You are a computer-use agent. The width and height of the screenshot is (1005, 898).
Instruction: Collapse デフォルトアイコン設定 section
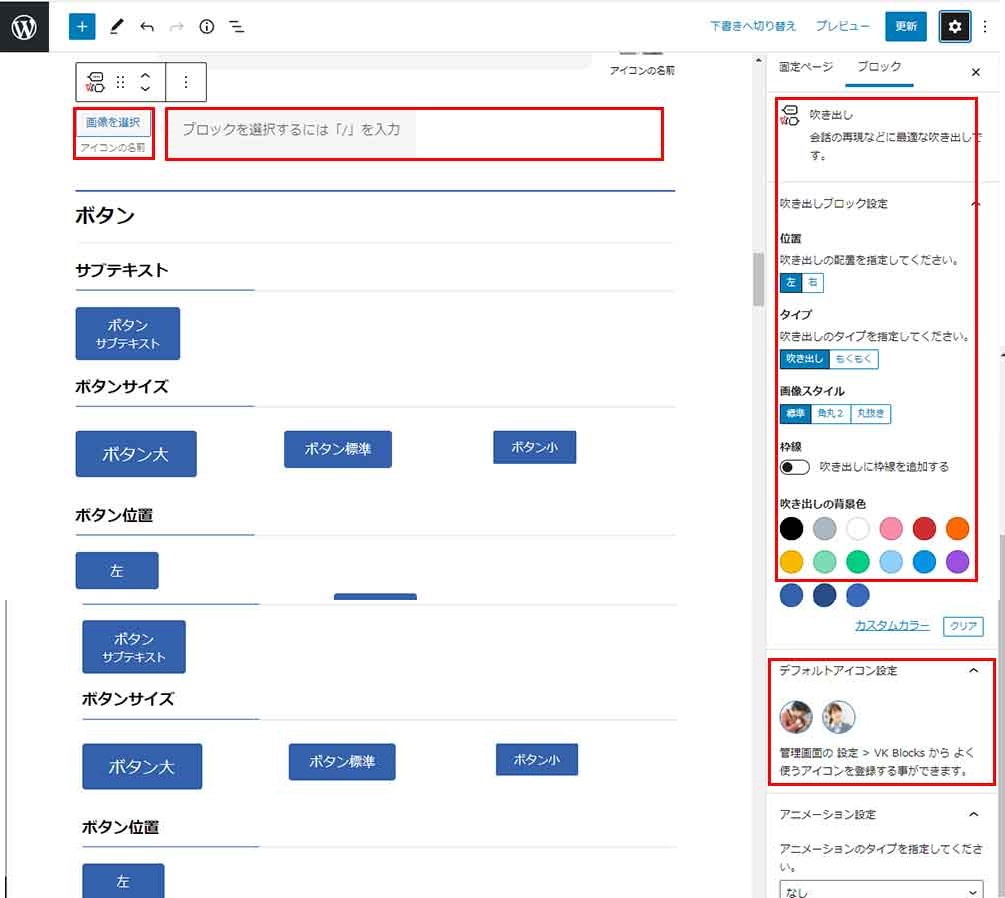coord(973,671)
